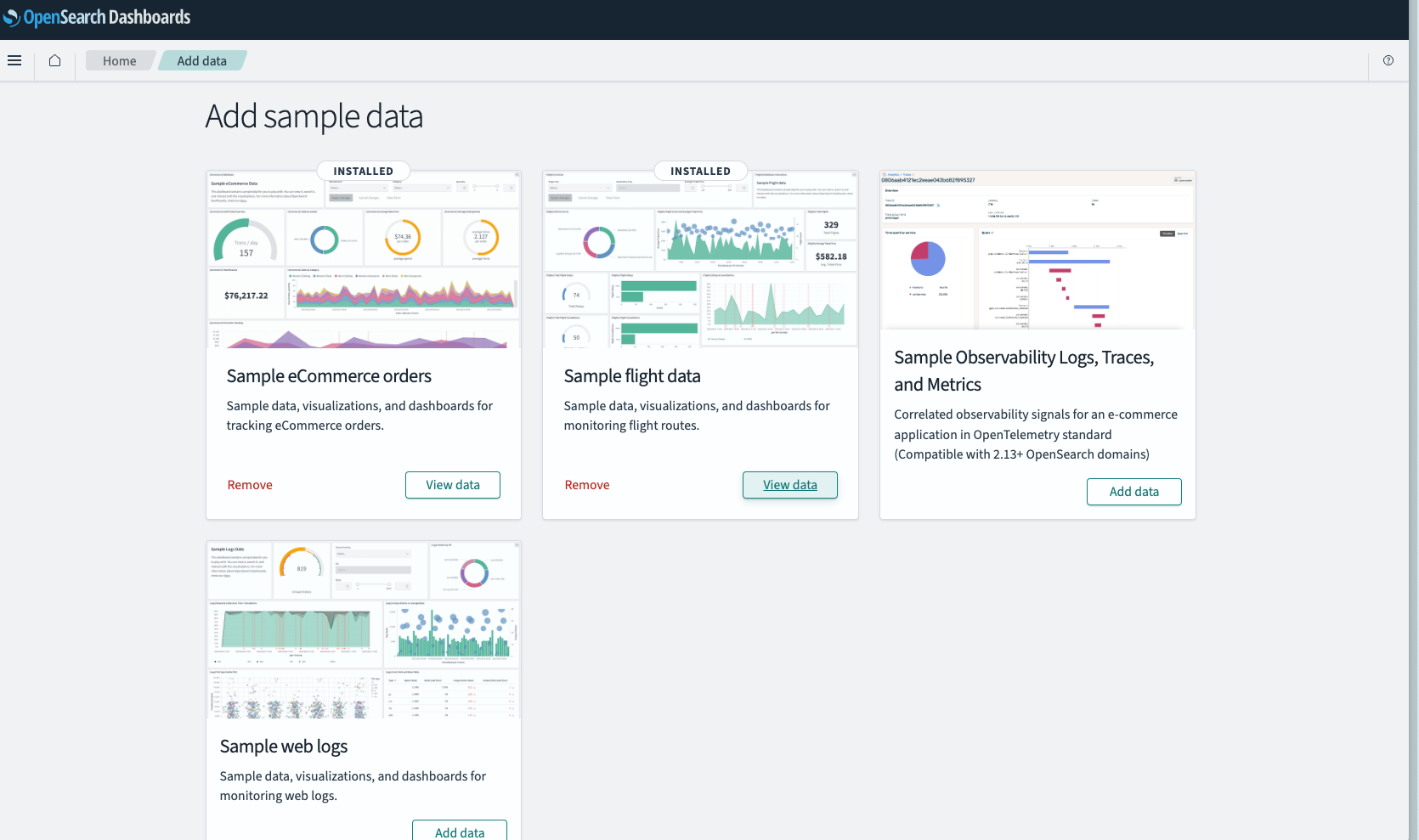Click the OpenSearch Dashboards logo
Image resolution: width=1419 pixels, height=840 pixels.
(x=97, y=17)
